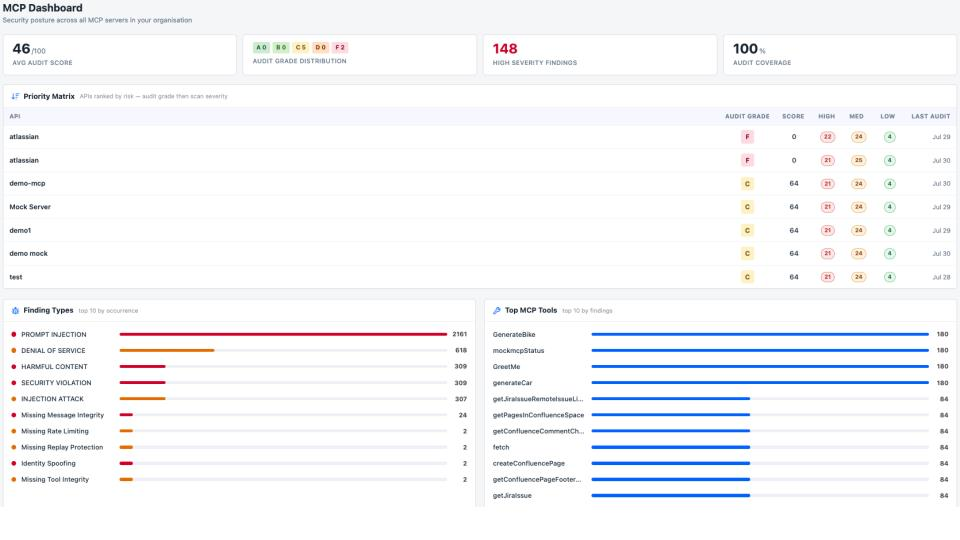
Task: Select the B 0 grade badge
Action: pos(281,47)
